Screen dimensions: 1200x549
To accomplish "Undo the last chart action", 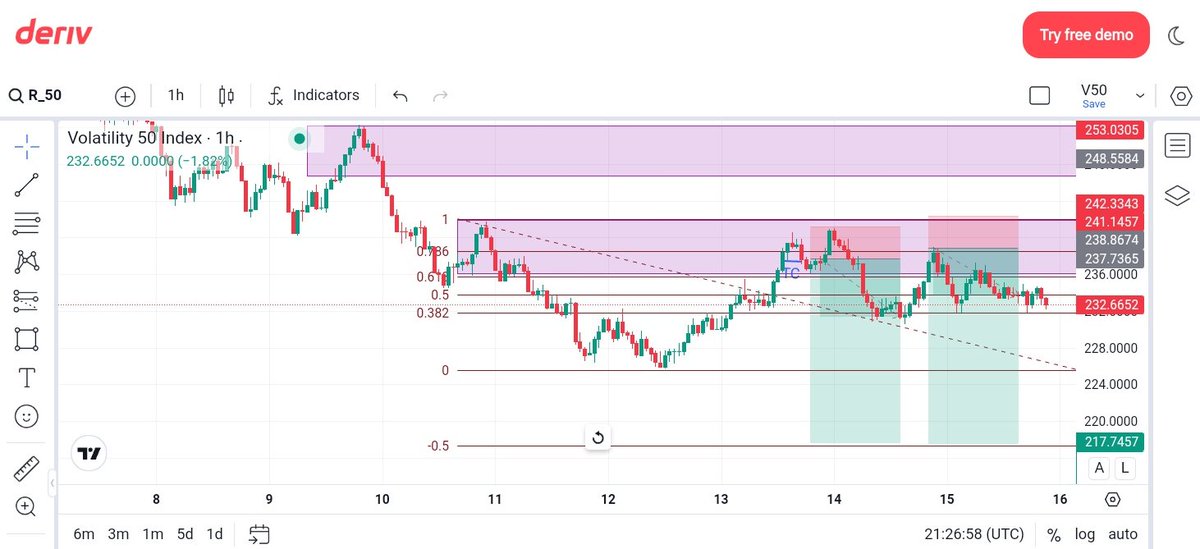I will (x=400, y=96).
